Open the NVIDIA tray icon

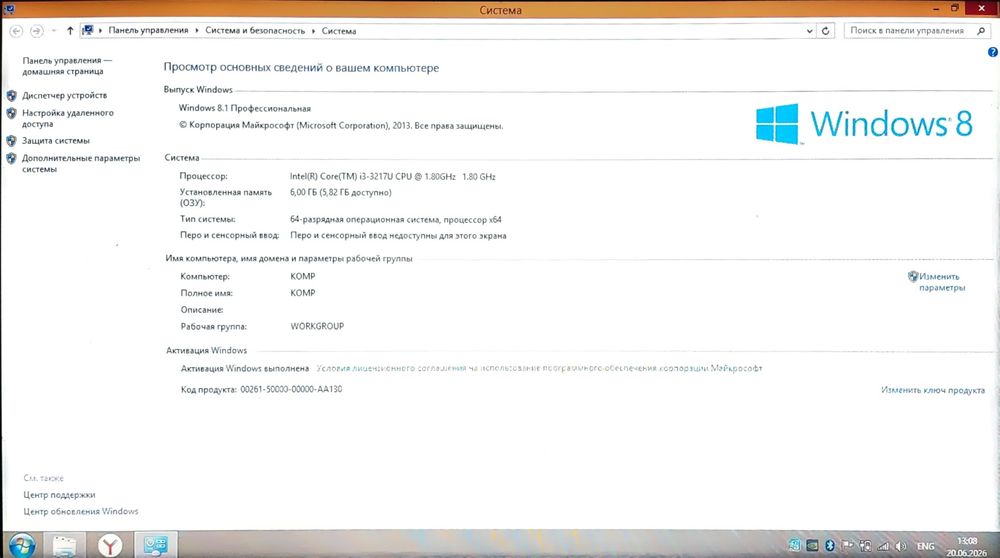tap(812, 546)
